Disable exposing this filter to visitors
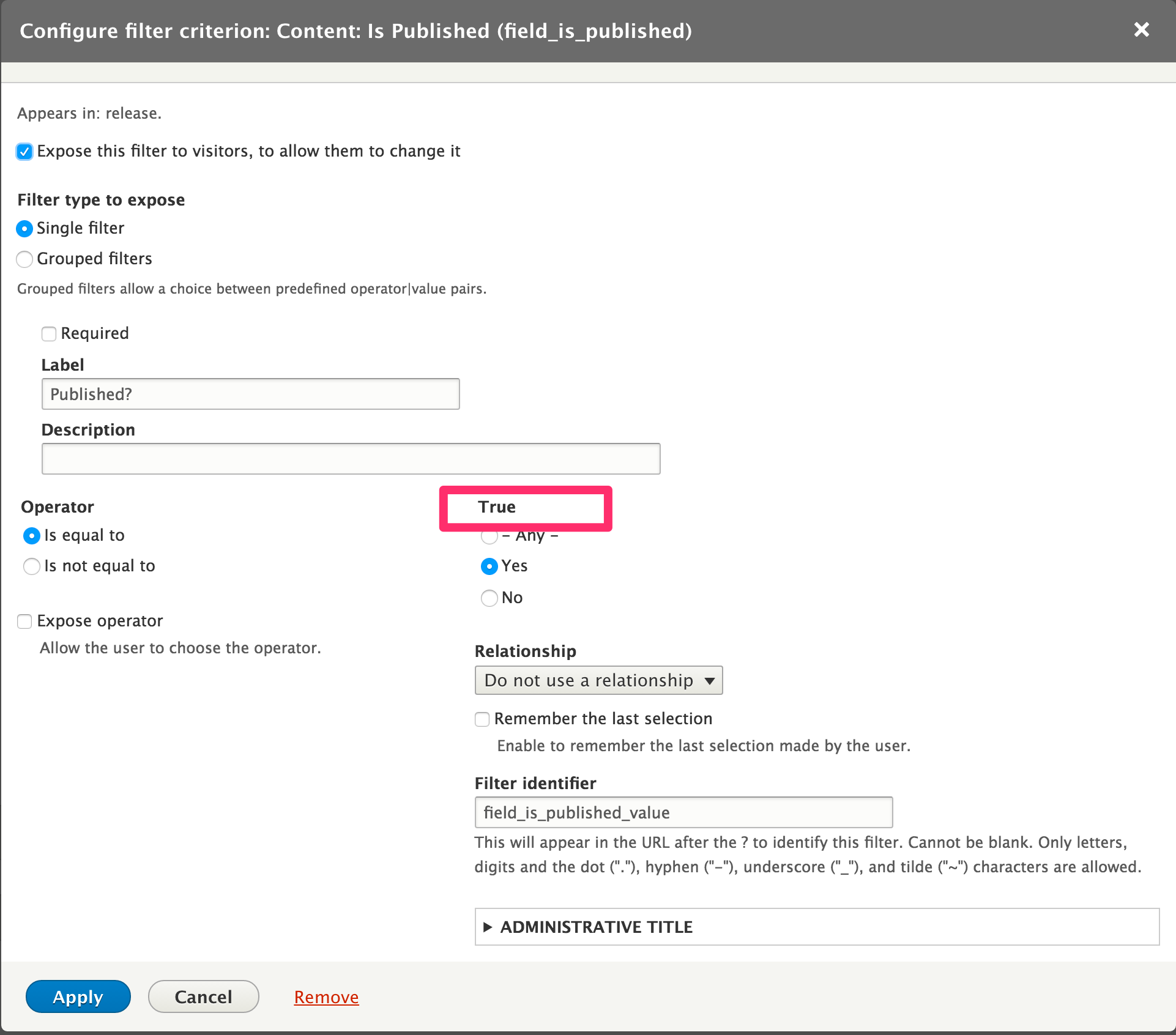This screenshot has height=1035, width=1176. pyautogui.click(x=24, y=152)
